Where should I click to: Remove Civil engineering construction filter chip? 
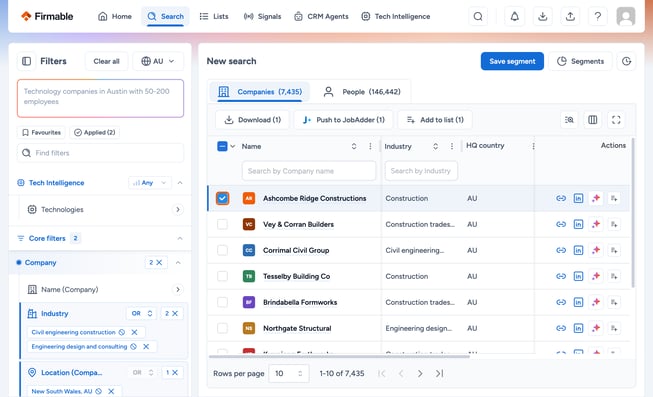(x=134, y=332)
